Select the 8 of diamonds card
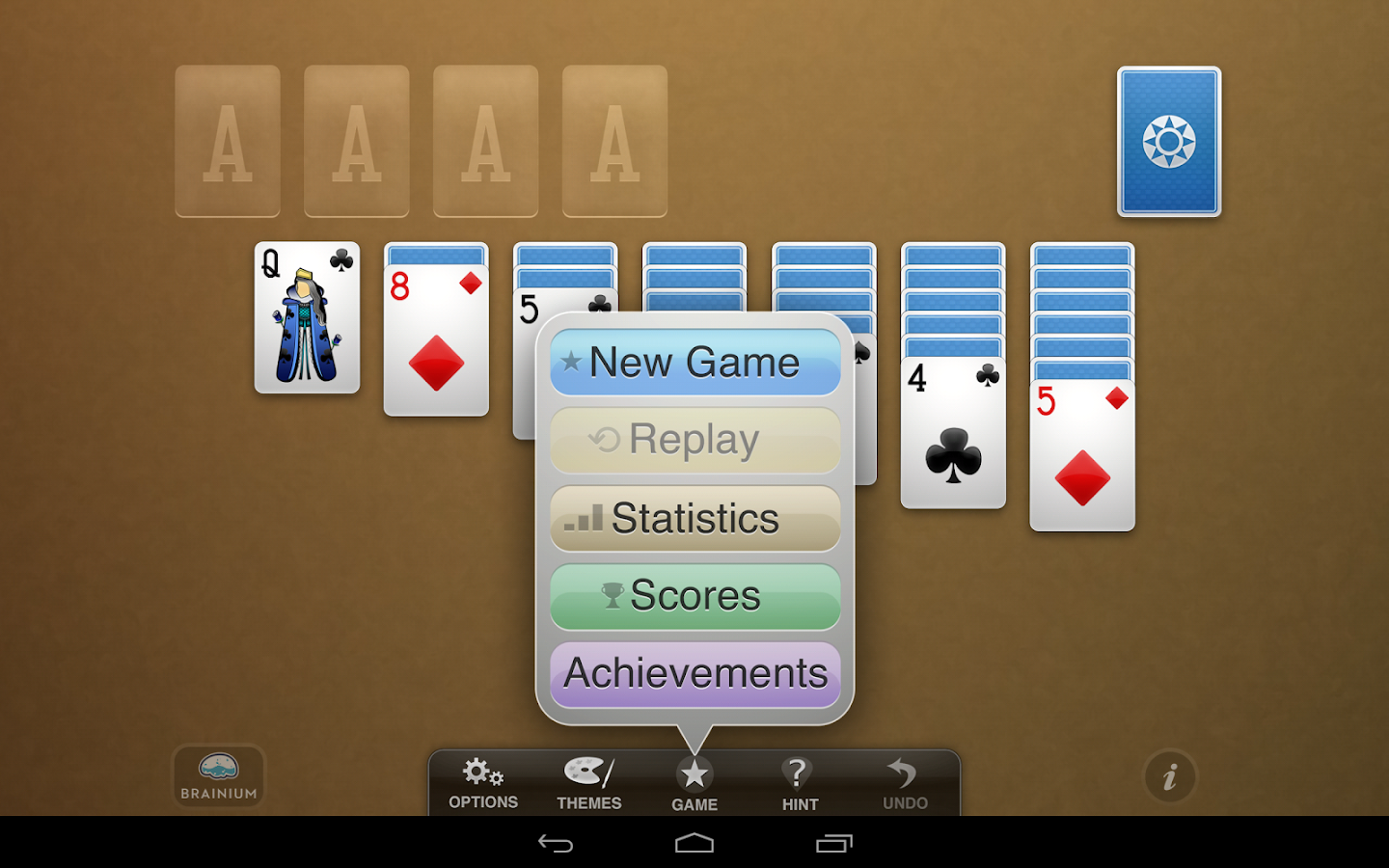 pyautogui.click(x=436, y=341)
